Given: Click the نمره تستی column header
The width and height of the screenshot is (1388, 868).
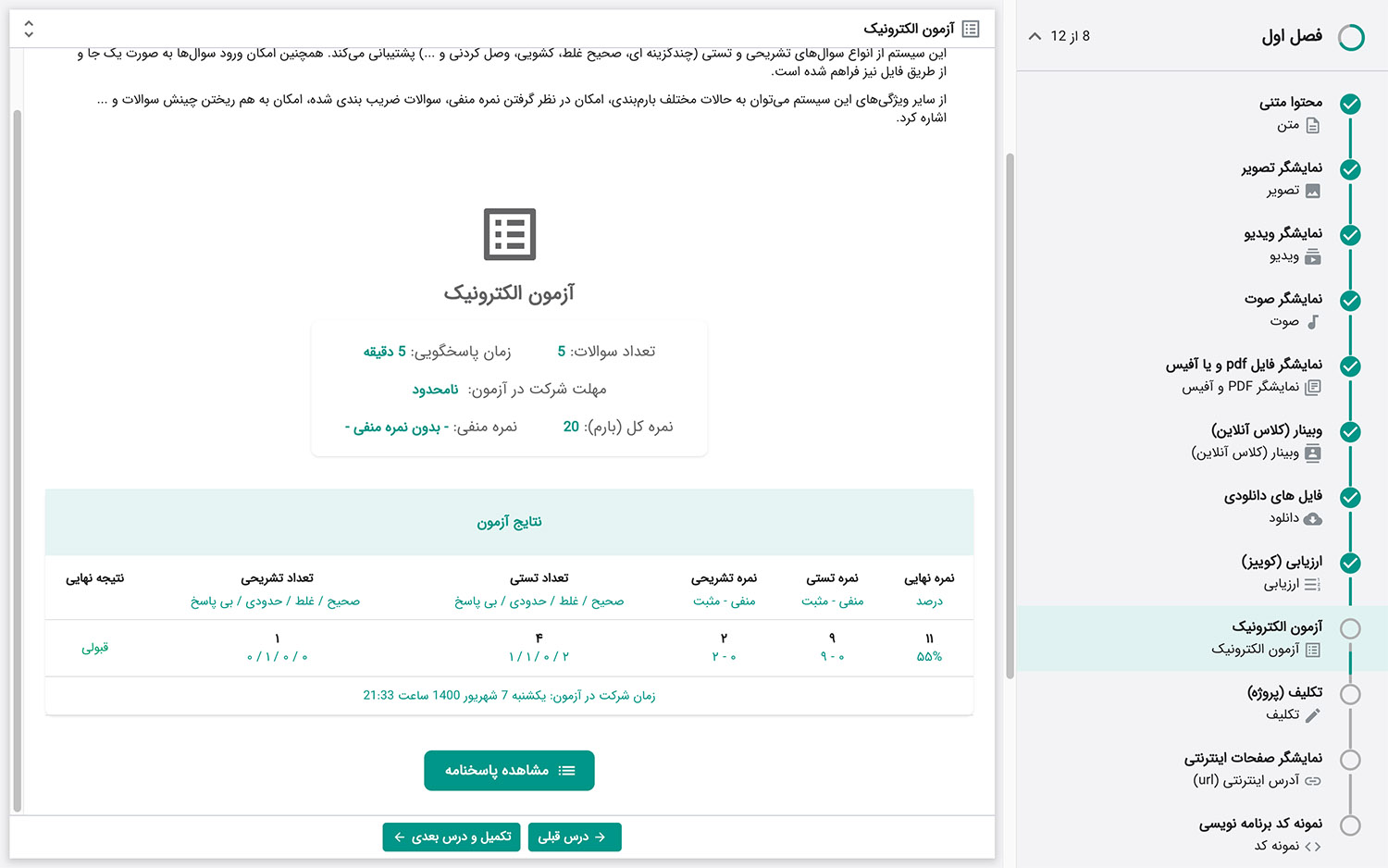Looking at the screenshot, I should pos(832,578).
